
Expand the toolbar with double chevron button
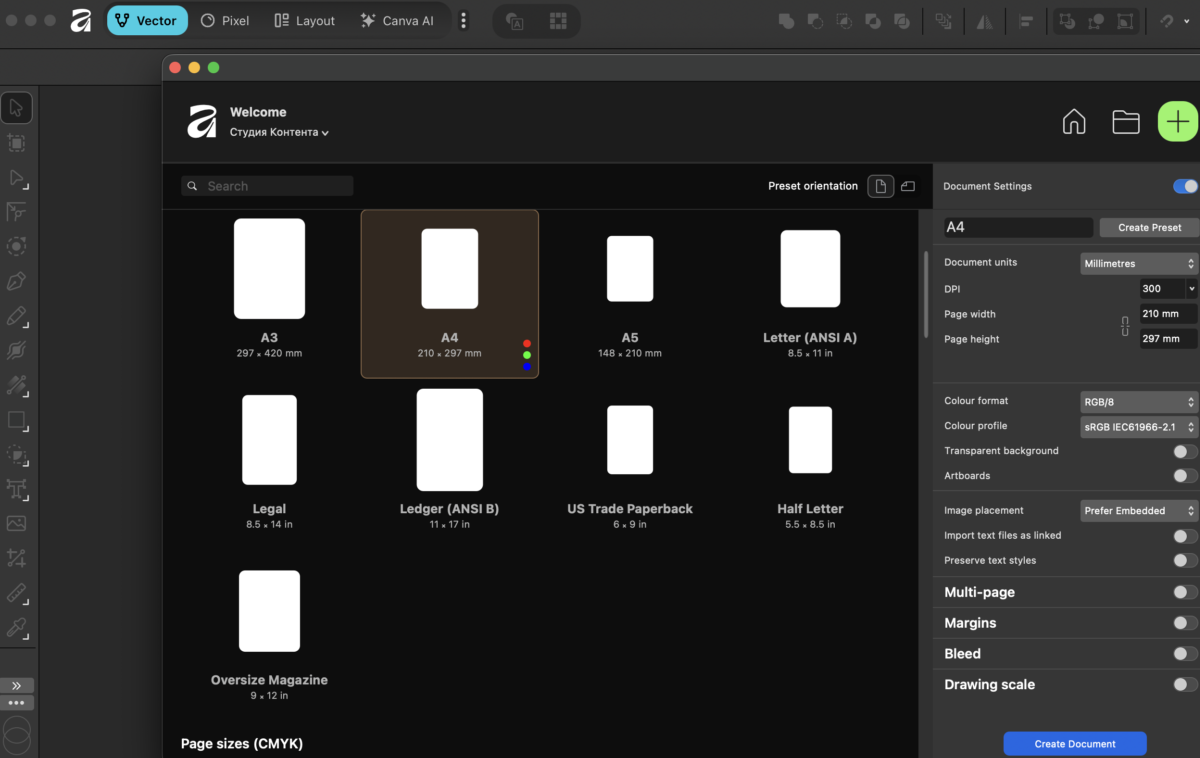[x=17, y=686]
